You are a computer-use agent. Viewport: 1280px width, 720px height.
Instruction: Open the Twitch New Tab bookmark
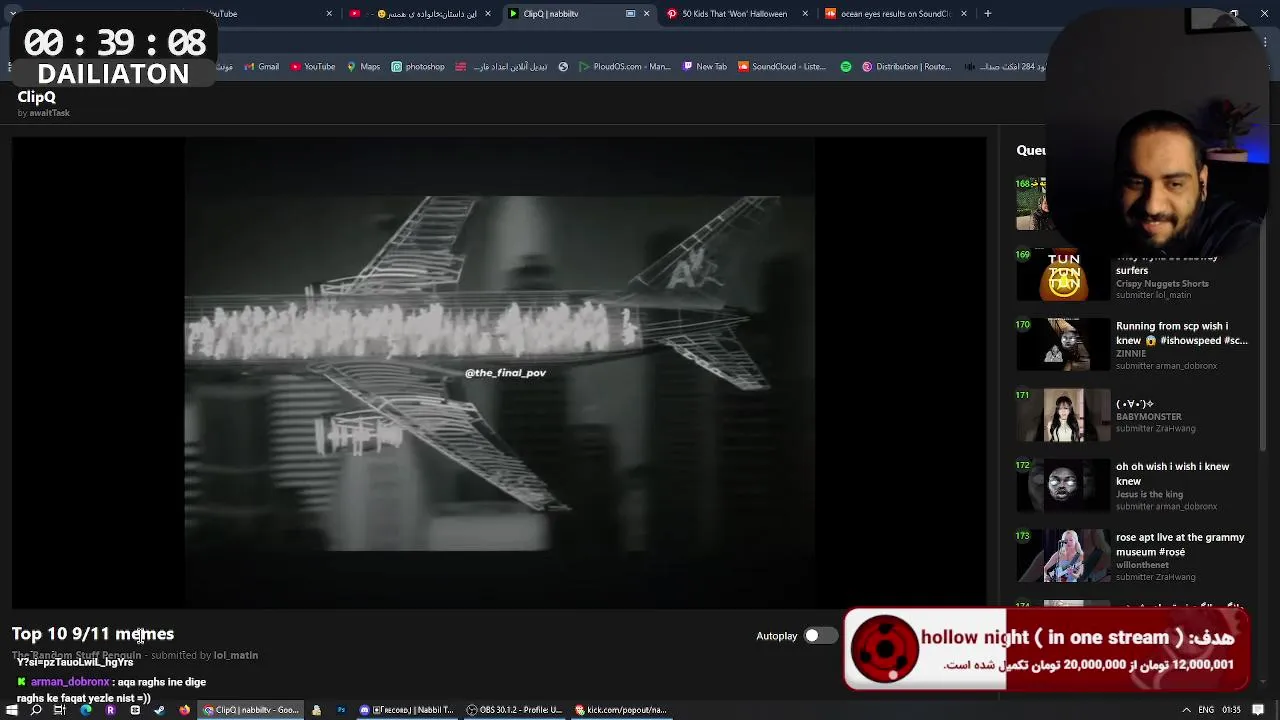705,67
